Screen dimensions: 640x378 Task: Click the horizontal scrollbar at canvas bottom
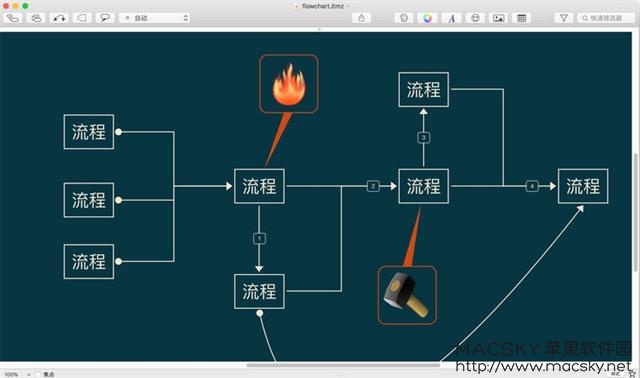click(x=343, y=365)
